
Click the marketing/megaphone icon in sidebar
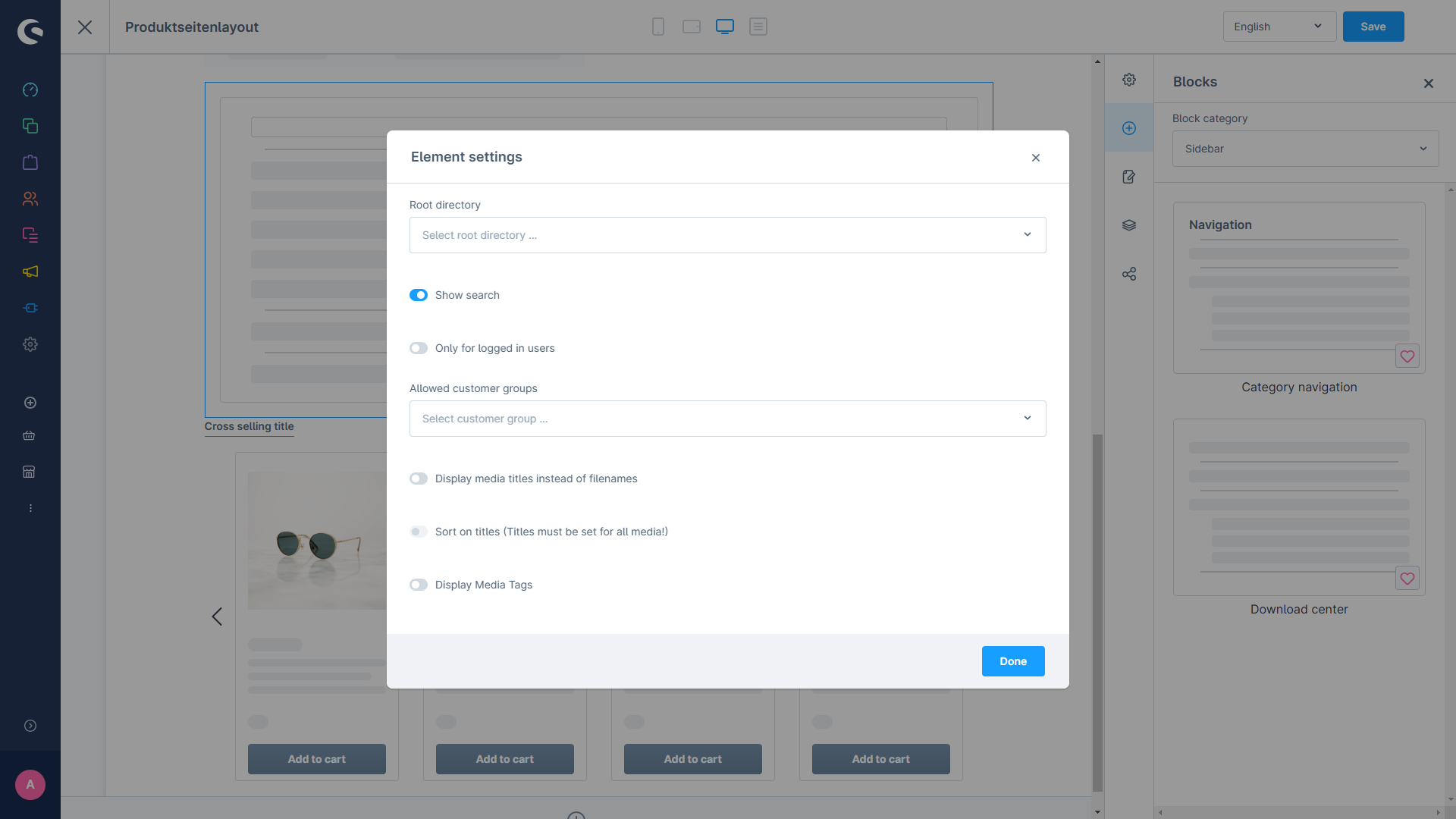30,272
